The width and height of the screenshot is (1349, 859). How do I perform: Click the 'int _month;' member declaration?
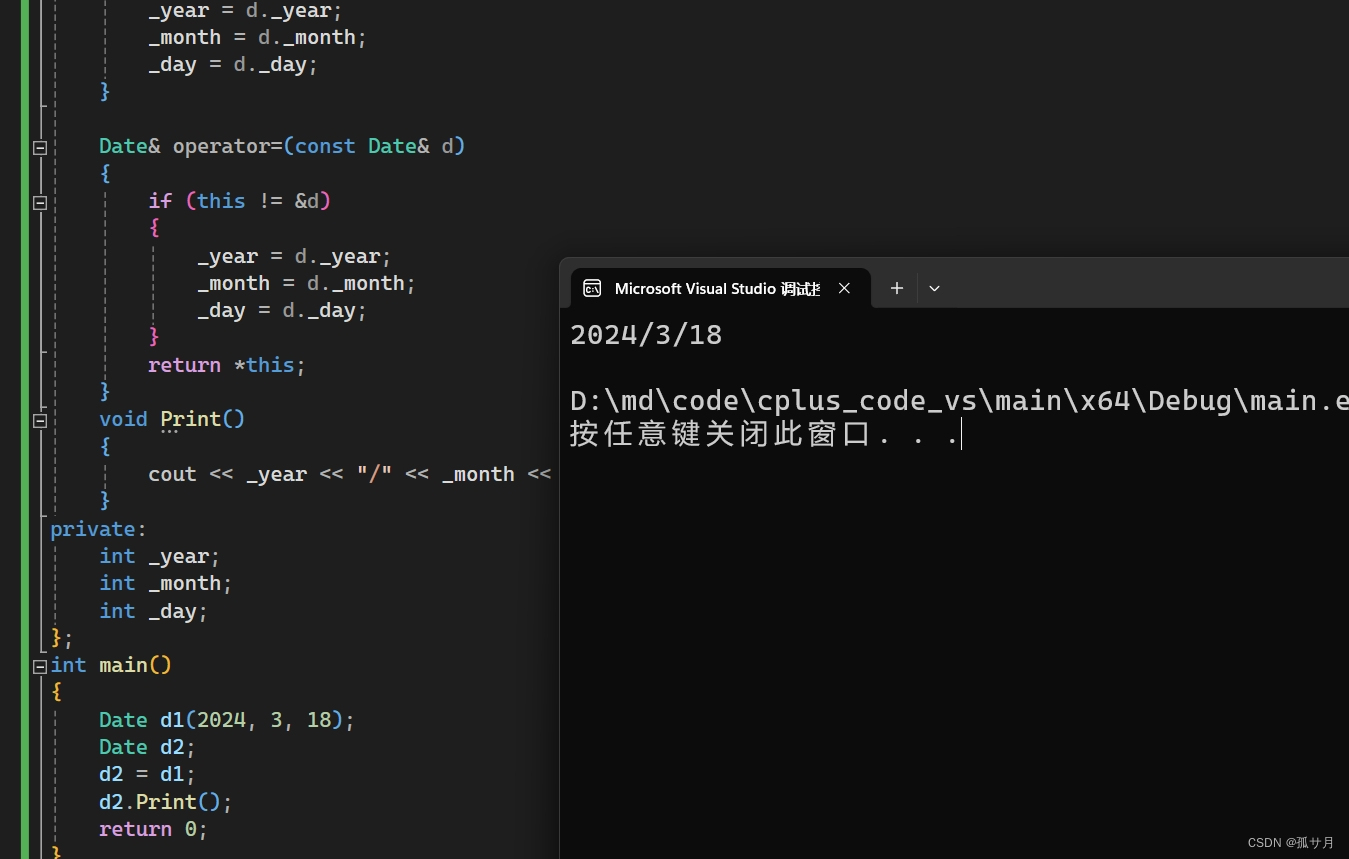point(165,583)
